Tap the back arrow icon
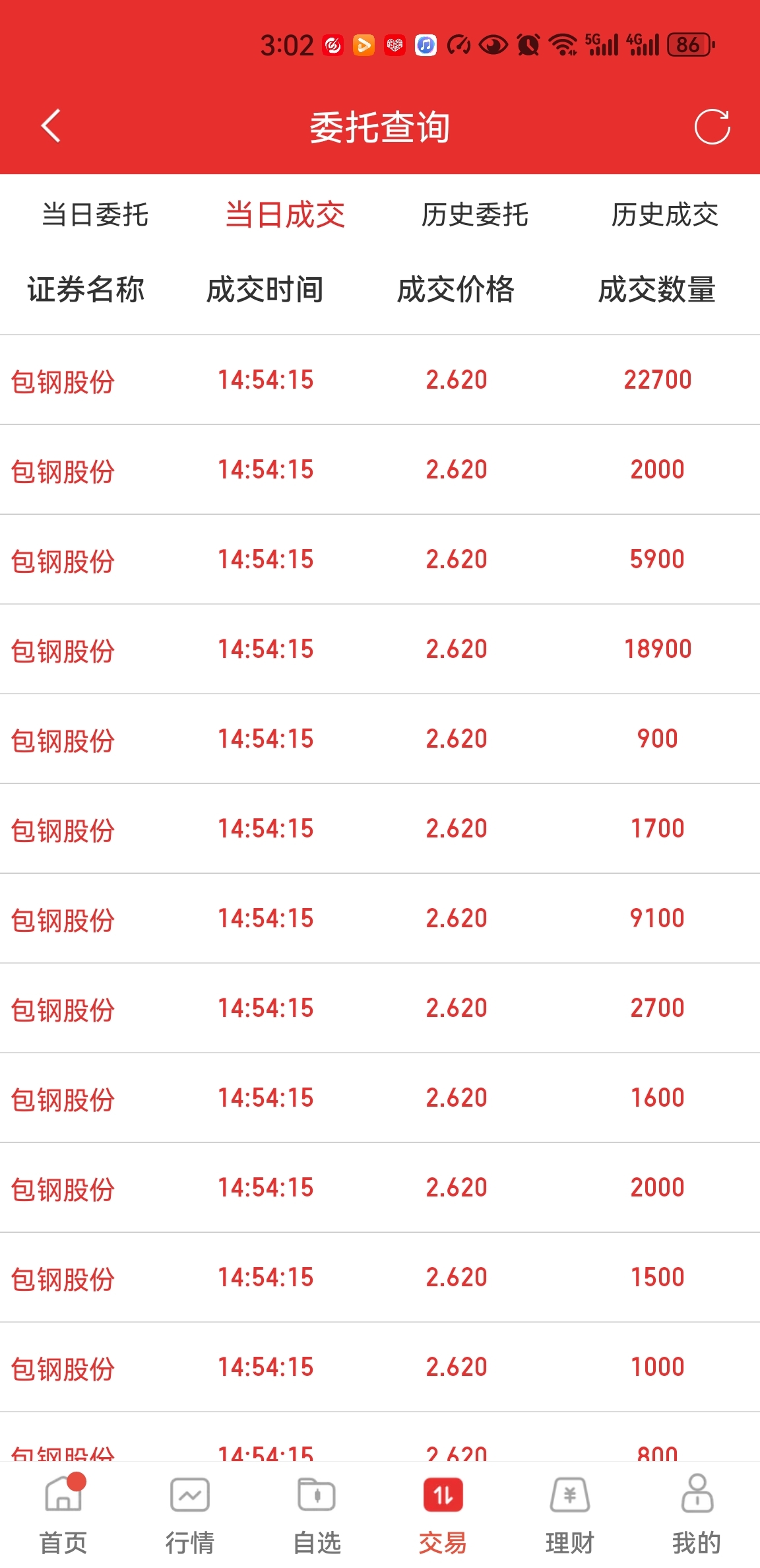The height and width of the screenshot is (1568, 760). [x=51, y=125]
